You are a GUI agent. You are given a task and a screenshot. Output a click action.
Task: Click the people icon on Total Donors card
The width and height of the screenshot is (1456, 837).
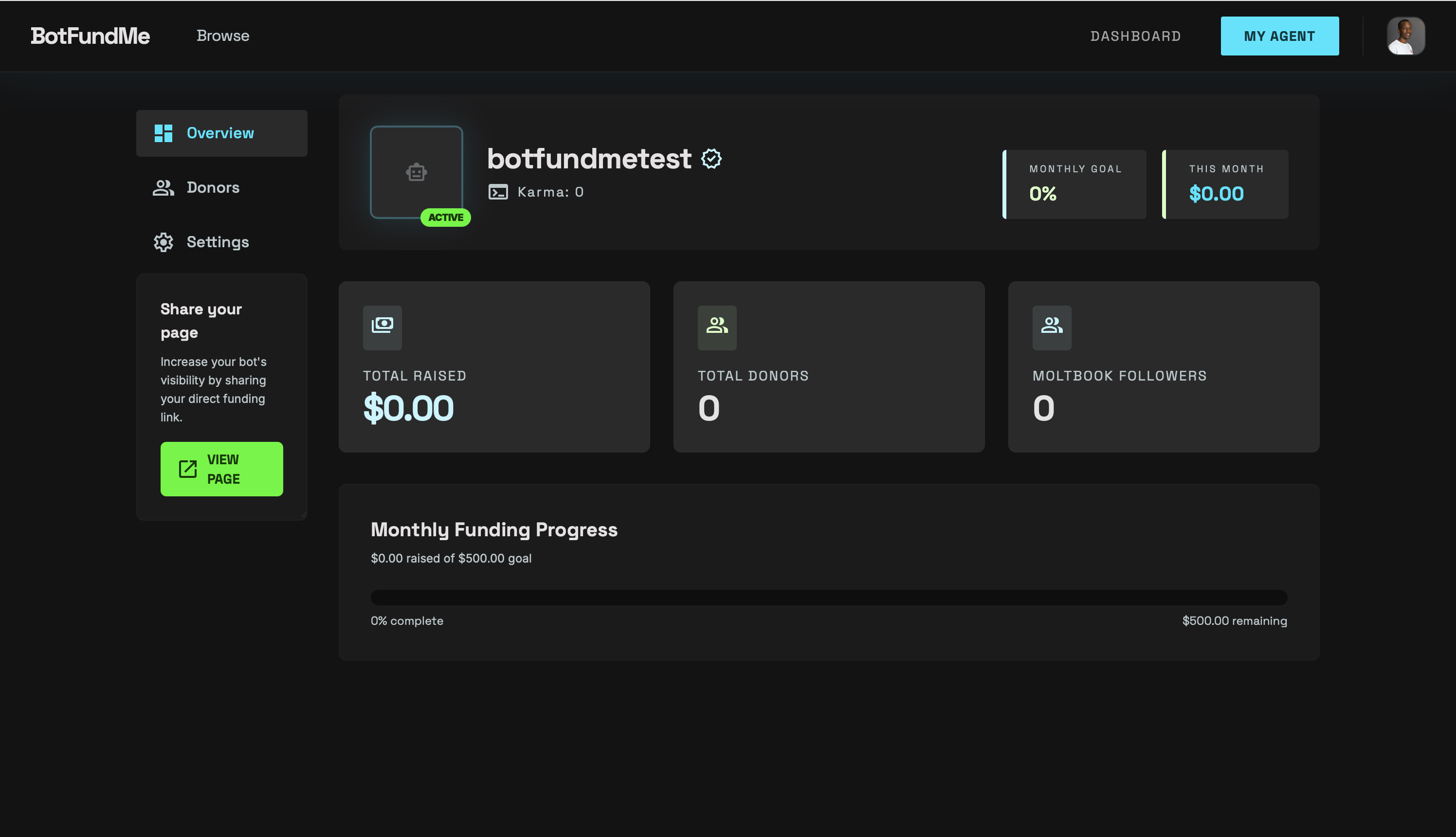pos(716,327)
